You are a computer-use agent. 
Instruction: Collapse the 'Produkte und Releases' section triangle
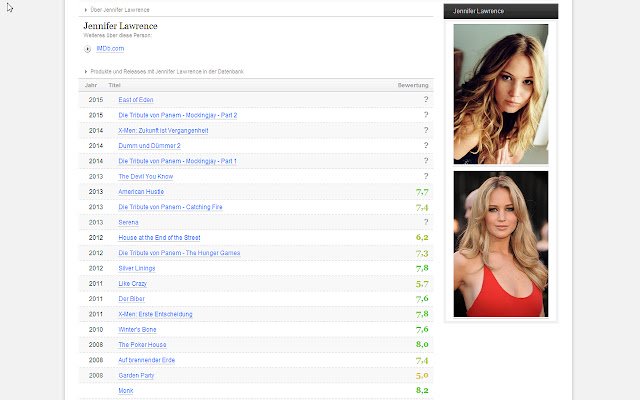86,71
